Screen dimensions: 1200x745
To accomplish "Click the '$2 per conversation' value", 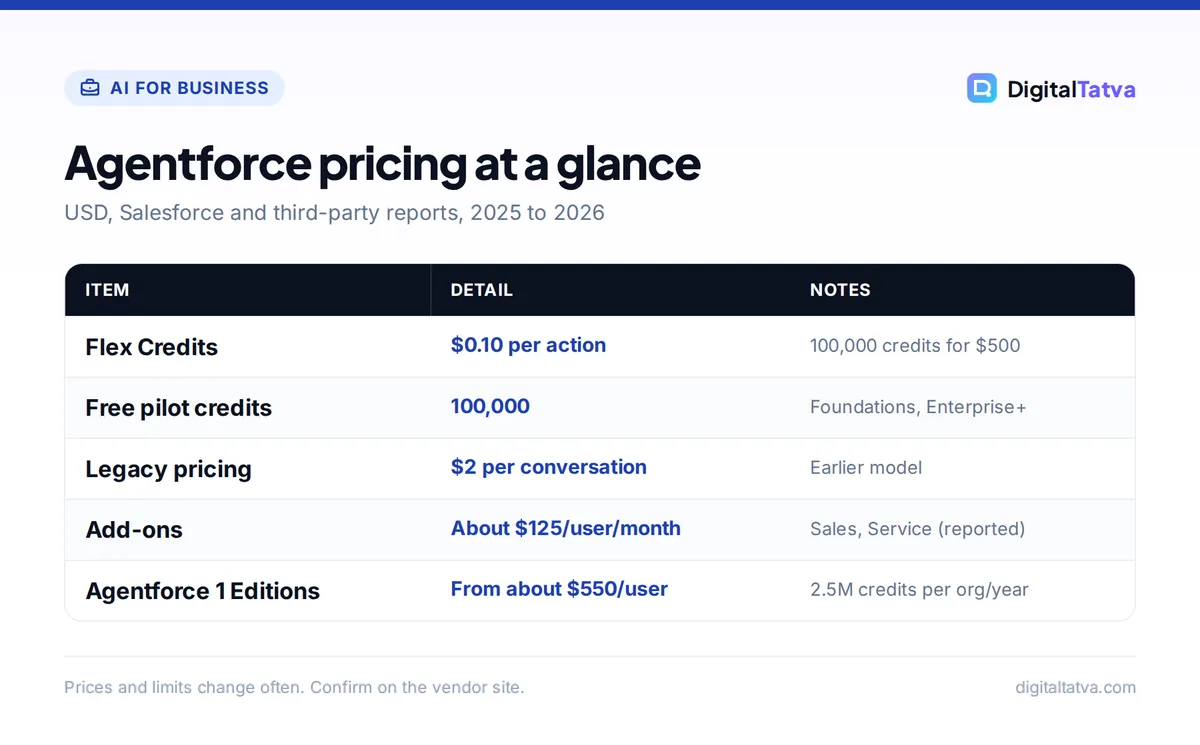I will (548, 467).
